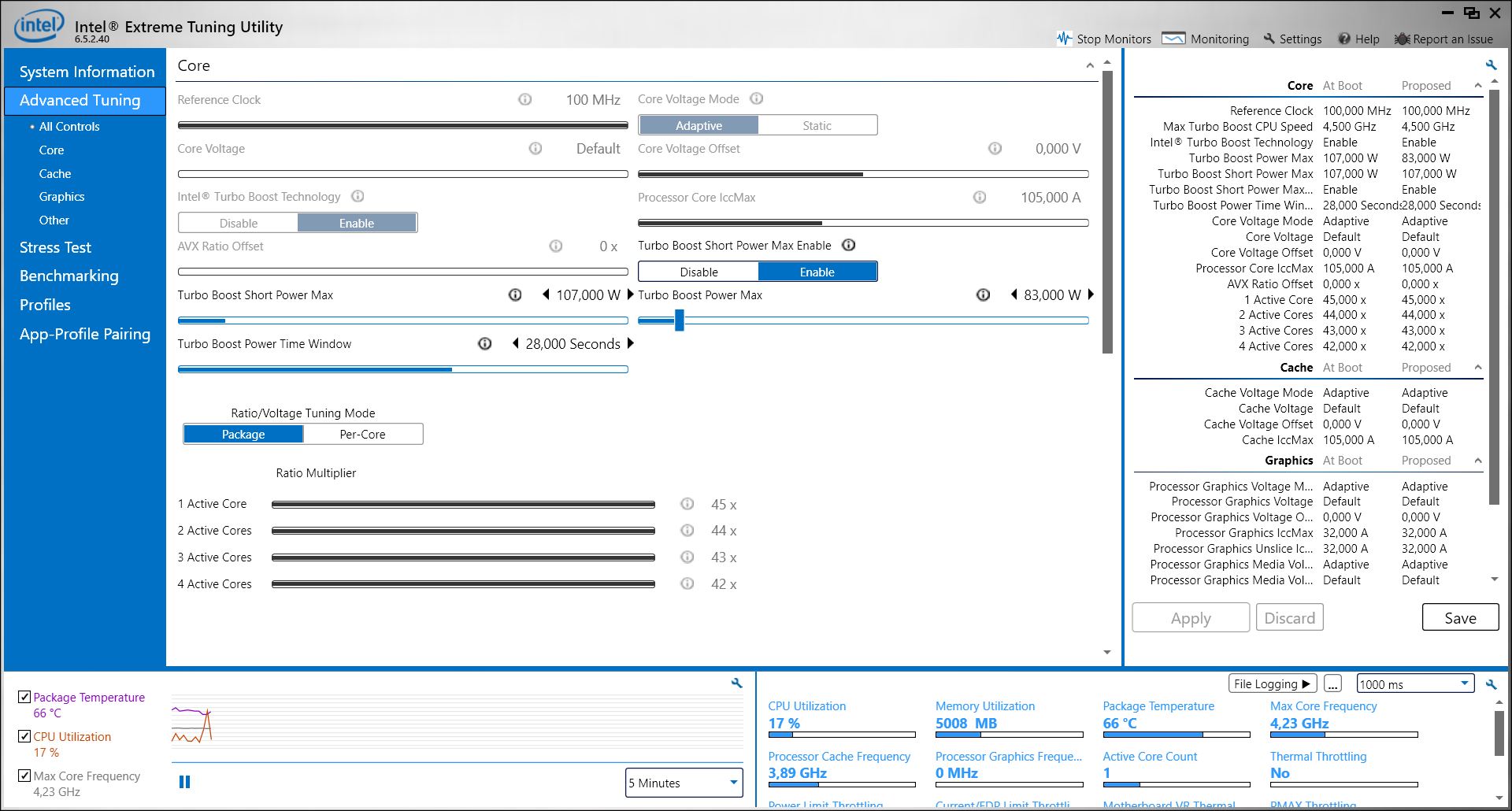Adjust the Turbo Boost Power Max slider handle
1512x811 pixels.
[679, 320]
